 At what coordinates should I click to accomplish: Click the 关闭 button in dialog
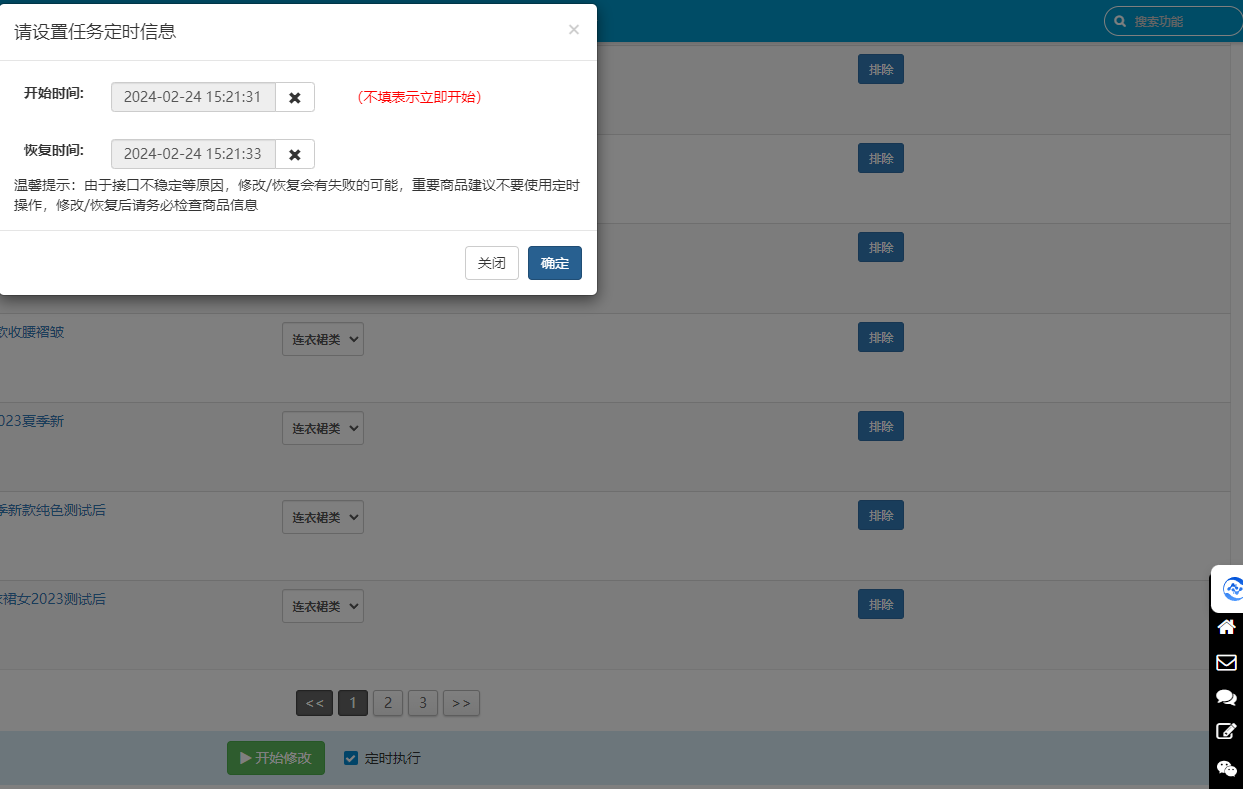coord(492,263)
